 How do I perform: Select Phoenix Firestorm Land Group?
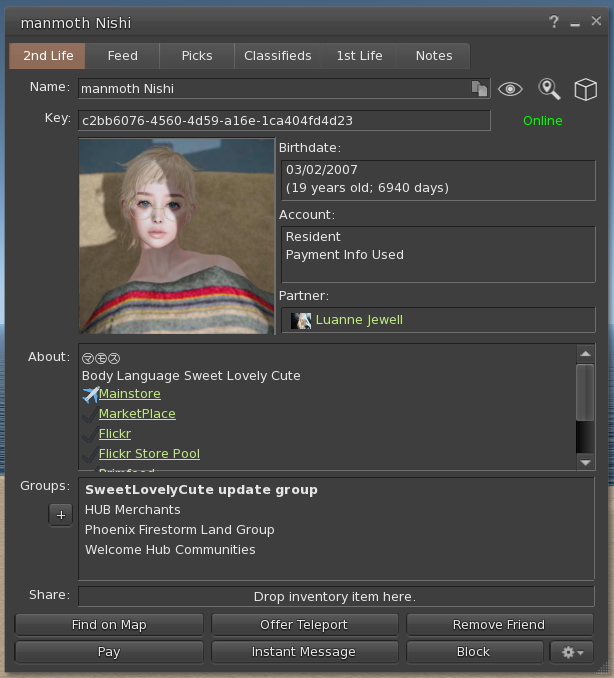click(x=179, y=530)
